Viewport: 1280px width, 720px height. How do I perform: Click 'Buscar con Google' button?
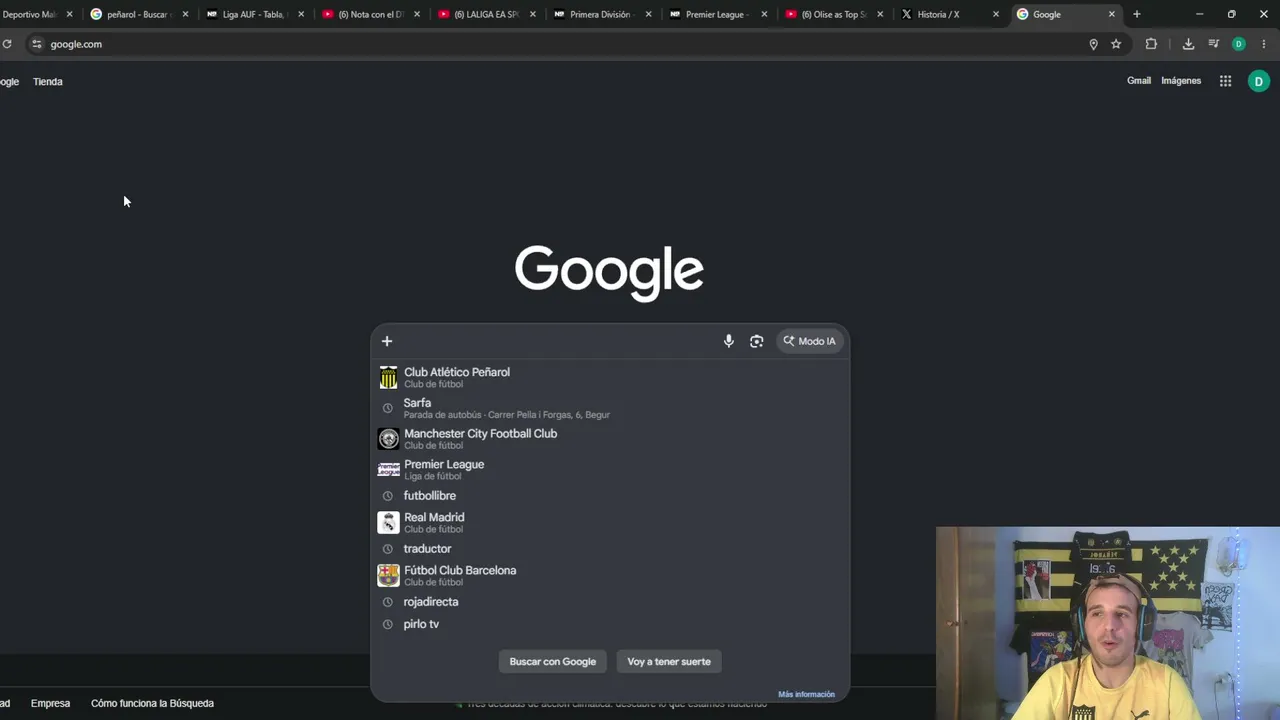pyautogui.click(x=553, y=661)
